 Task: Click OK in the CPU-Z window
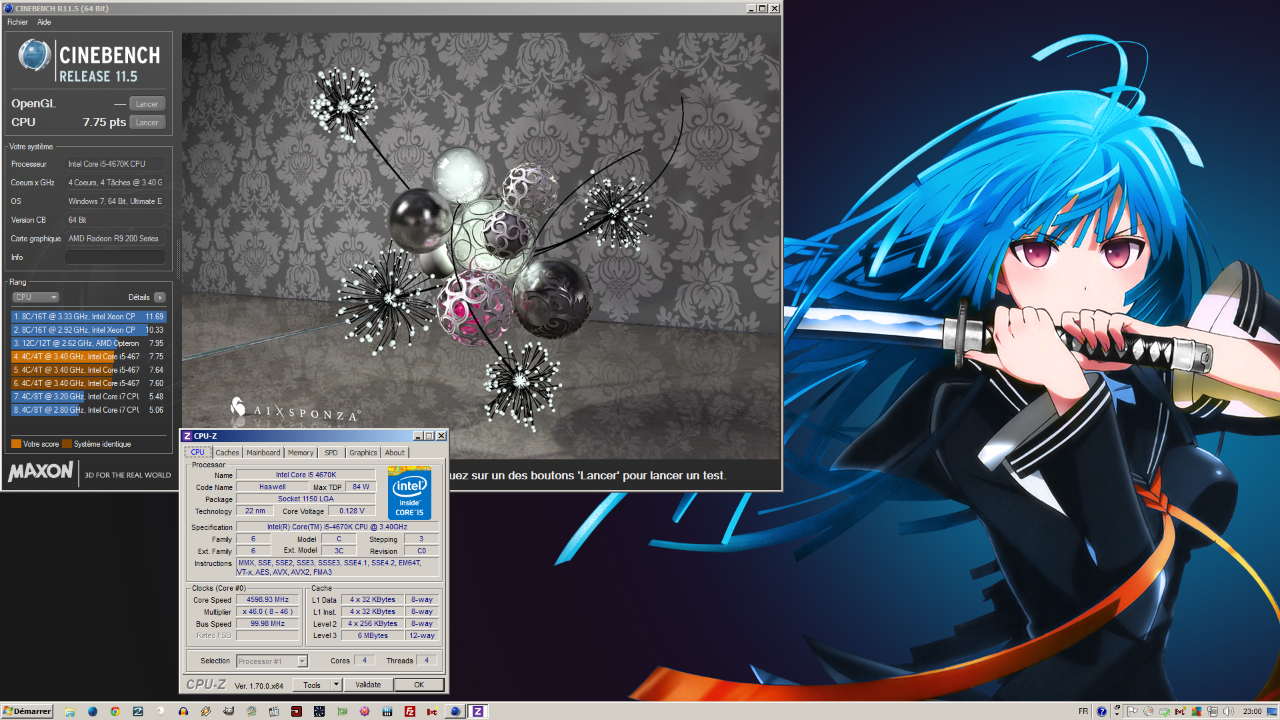[x=419, y=685]
